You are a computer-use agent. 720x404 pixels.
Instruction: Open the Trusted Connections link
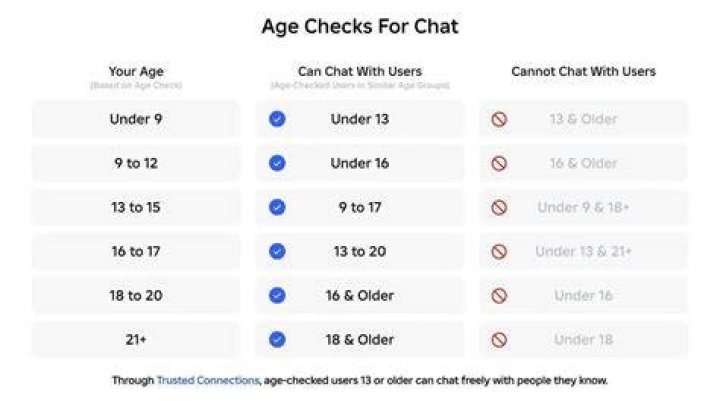click(x=208, y=380)
